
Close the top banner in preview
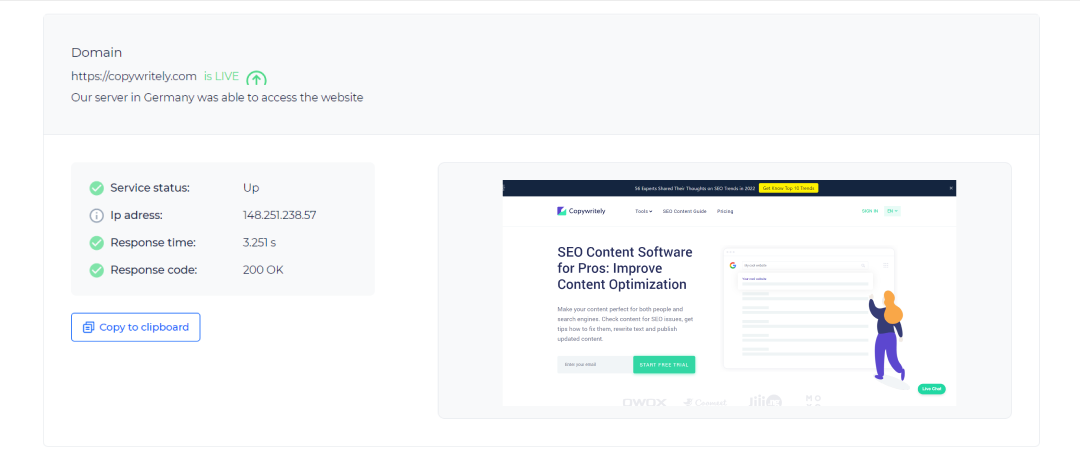click(951, 187)
